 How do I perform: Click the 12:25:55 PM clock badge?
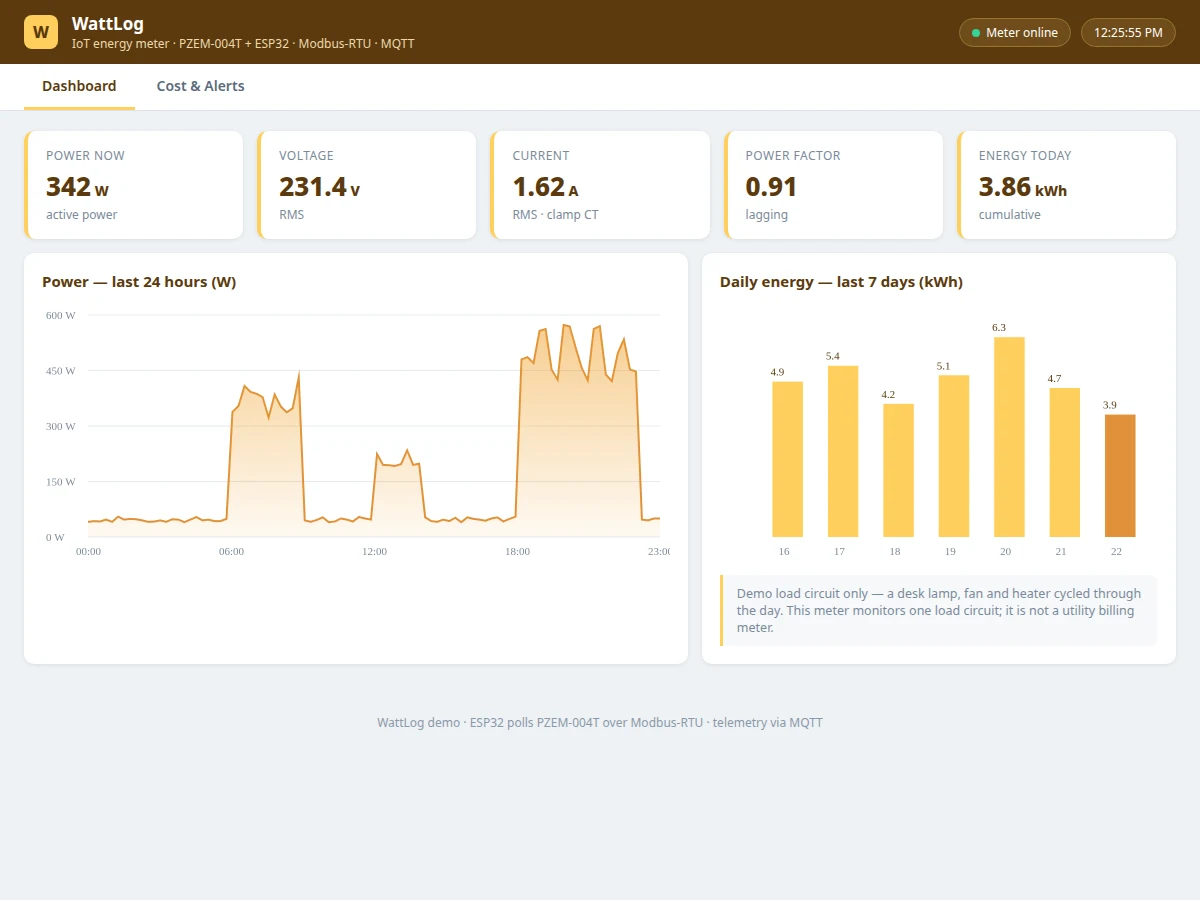click(x=1128, y=33)
